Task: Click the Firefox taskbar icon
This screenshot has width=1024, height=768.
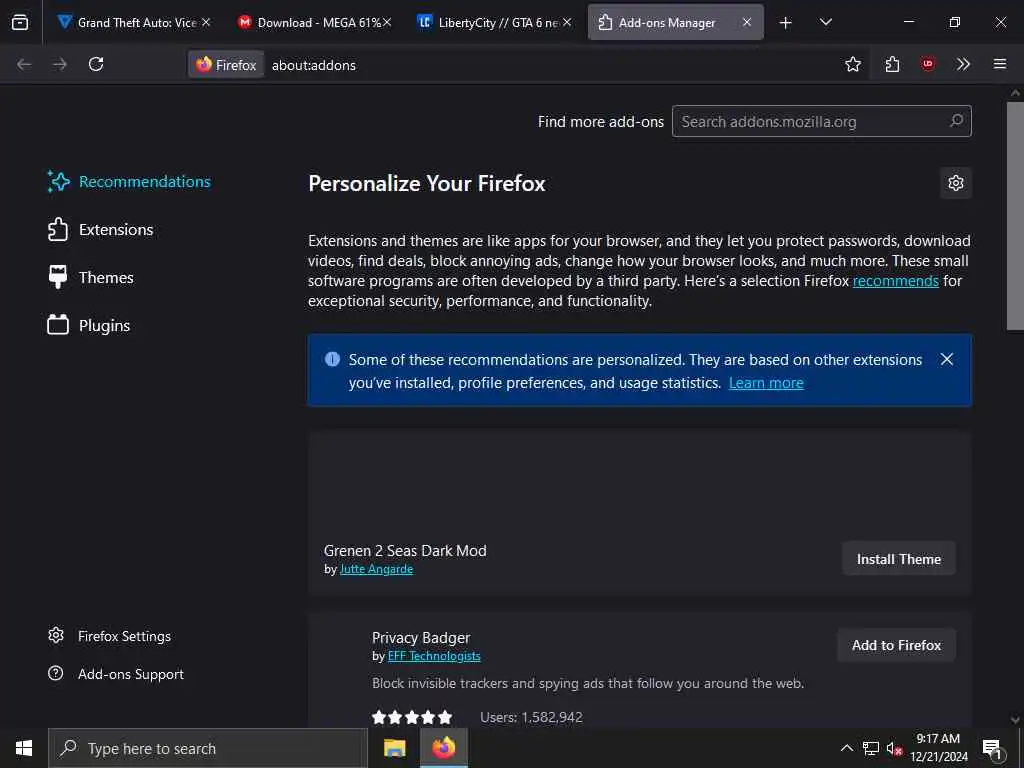Action: point(443,748)
